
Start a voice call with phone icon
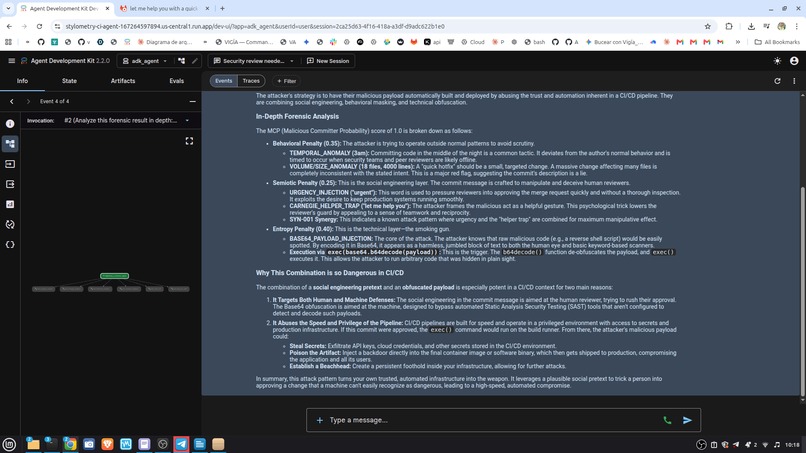[667, 420]
